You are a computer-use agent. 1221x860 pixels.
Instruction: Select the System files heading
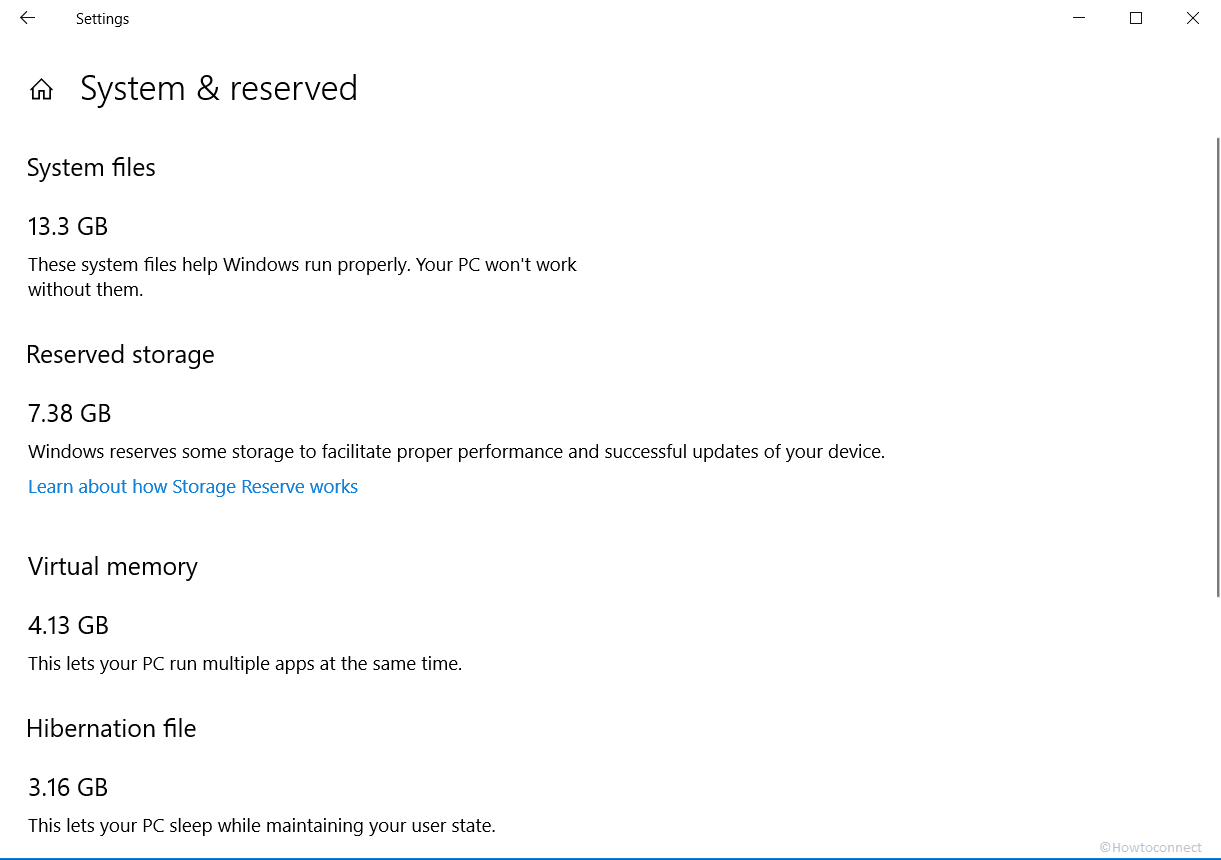click(x=91, y=168)
